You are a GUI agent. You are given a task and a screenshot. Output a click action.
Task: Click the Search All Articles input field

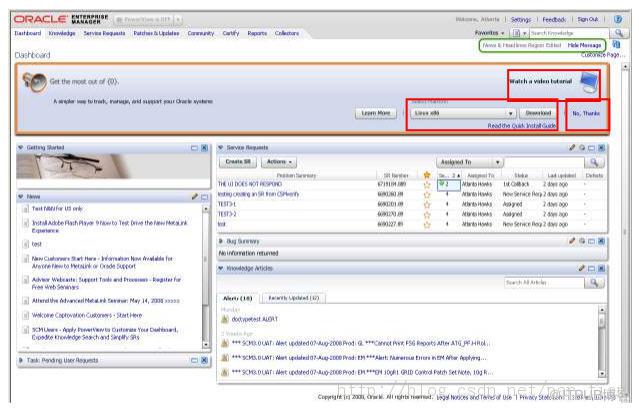(x=544, y=283)
